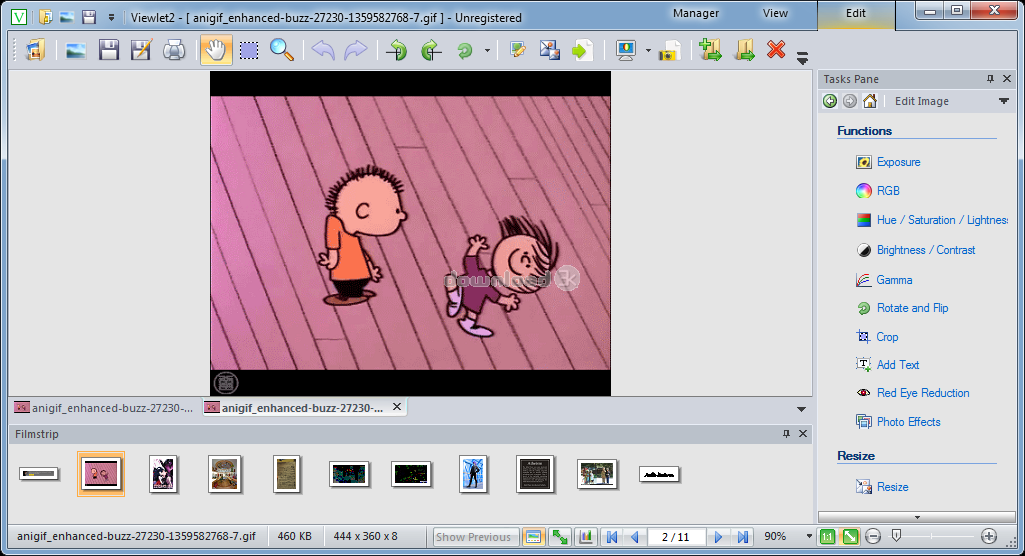Open the quick access toolbar dropdown
This screenshot has width=1025, height=556.
[111, 18]
